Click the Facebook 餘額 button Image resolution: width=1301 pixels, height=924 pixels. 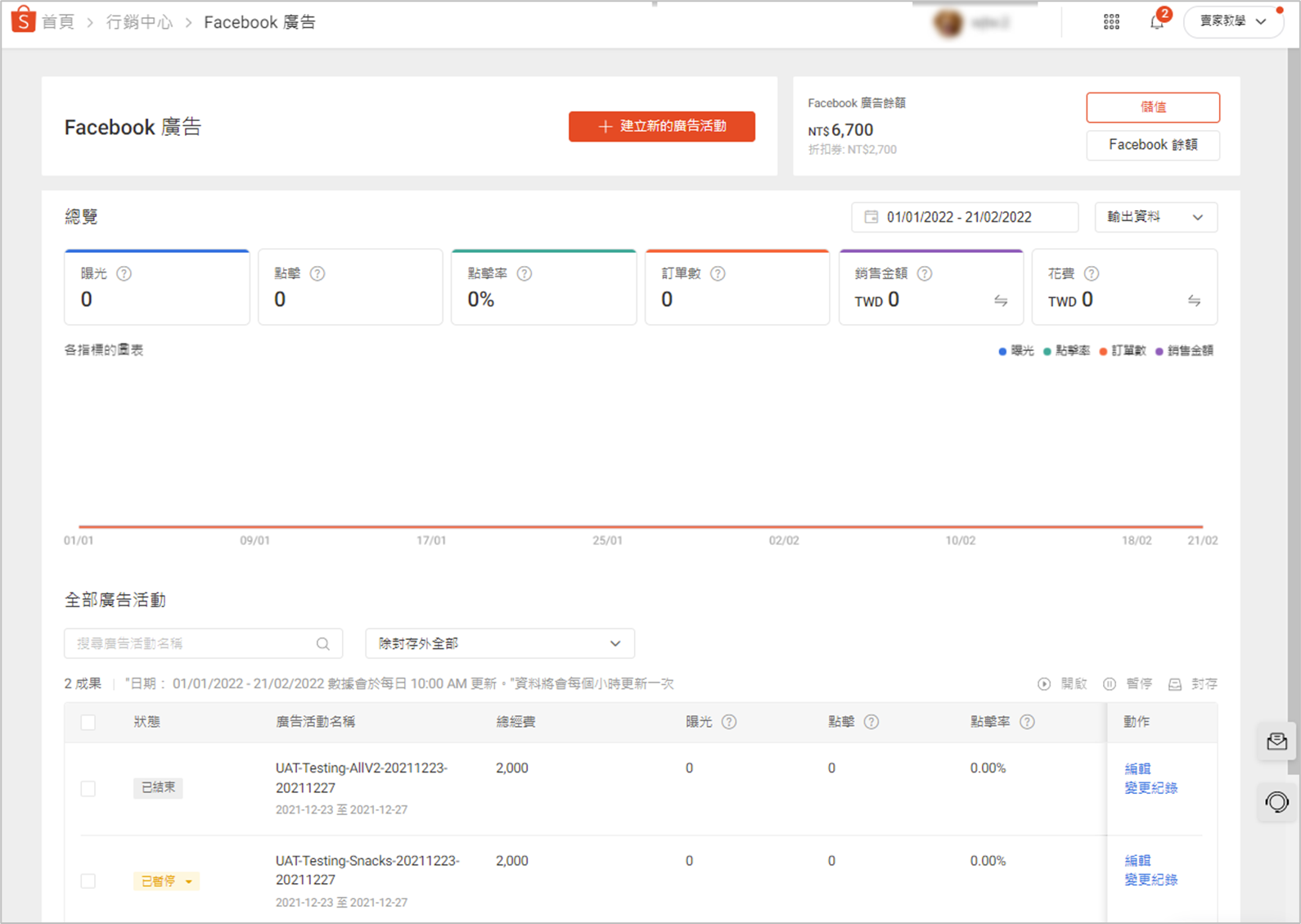pyautogui.click(x=1153, y=145)
